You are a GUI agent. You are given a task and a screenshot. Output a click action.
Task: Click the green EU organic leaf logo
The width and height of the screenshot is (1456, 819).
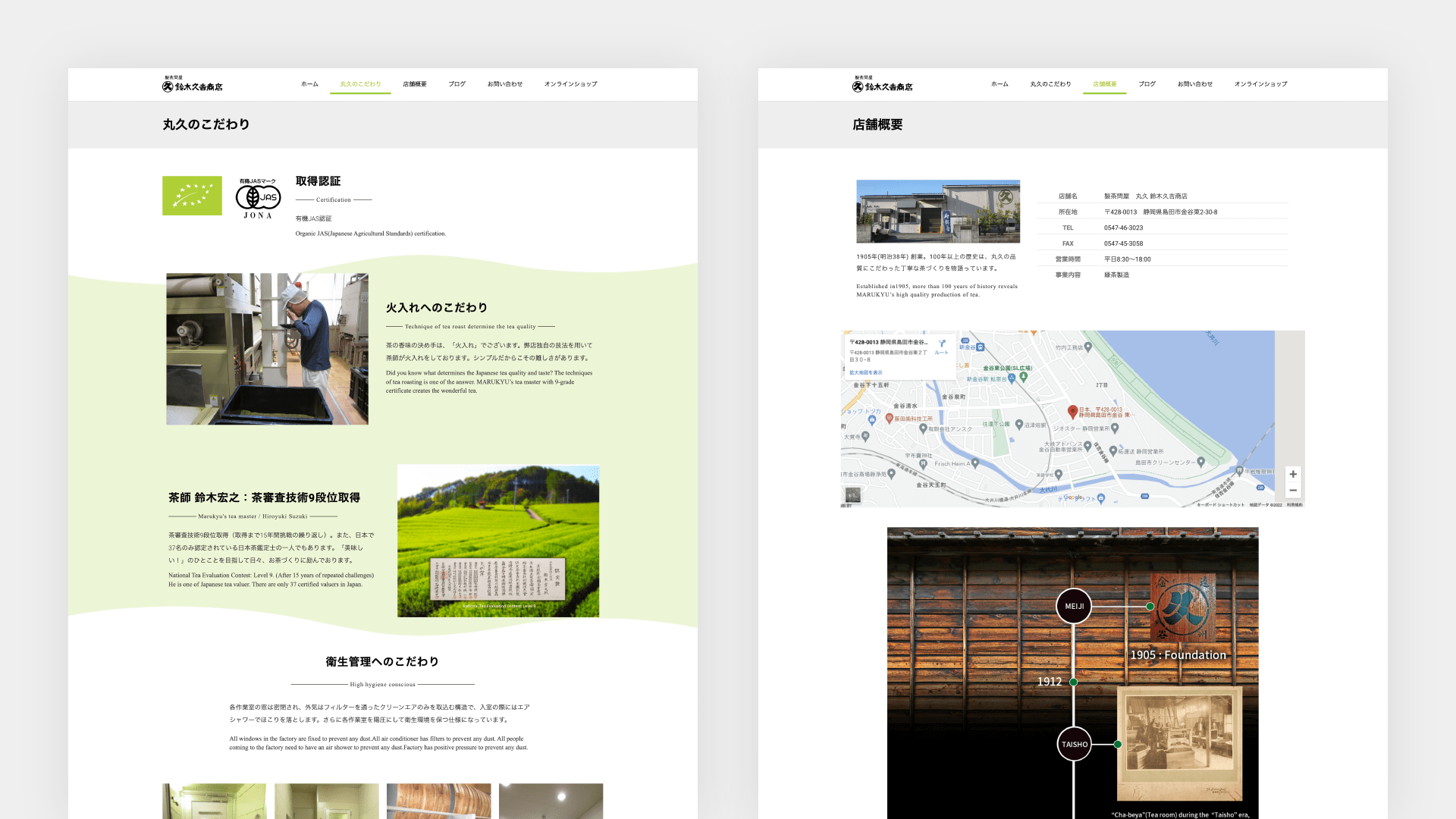192,196
